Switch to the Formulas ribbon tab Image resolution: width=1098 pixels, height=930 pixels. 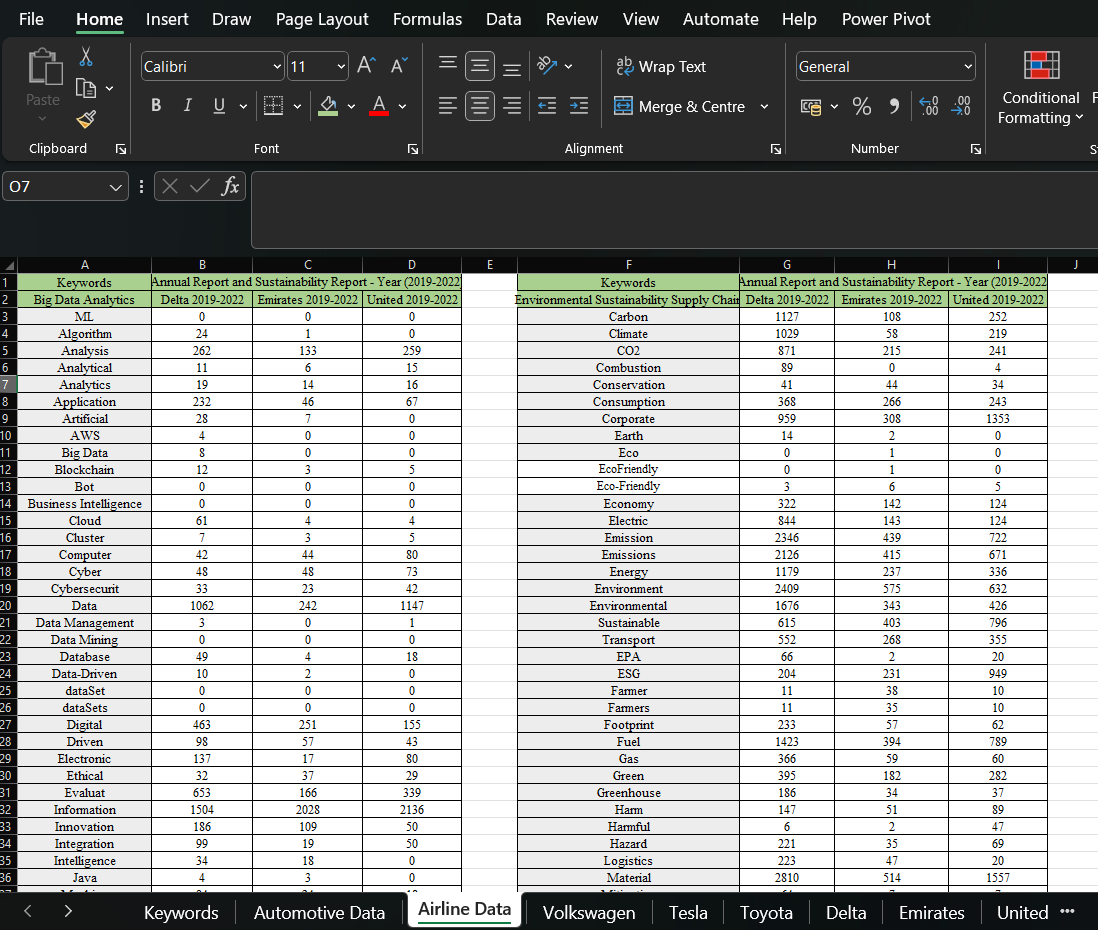click(427, 19)
